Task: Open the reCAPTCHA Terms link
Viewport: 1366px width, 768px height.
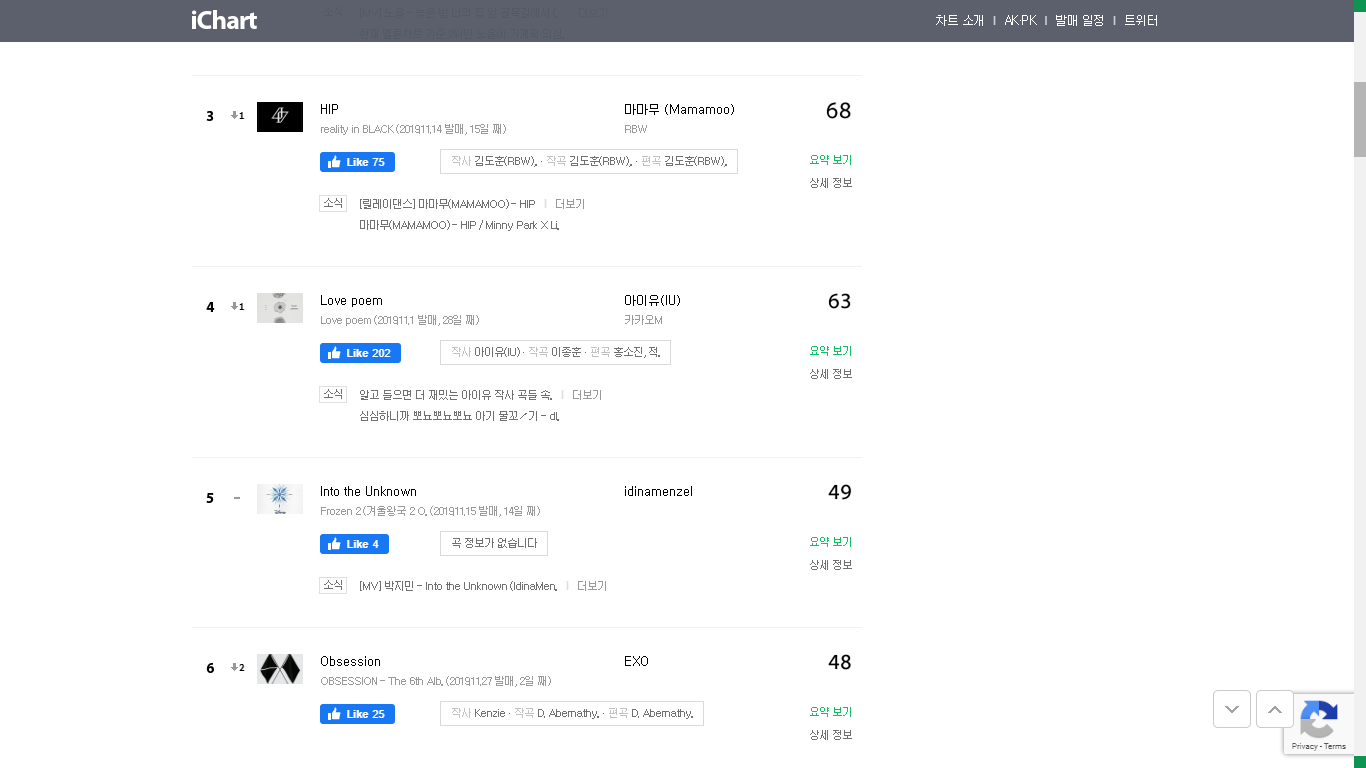Action: [x=1335, y=747]
